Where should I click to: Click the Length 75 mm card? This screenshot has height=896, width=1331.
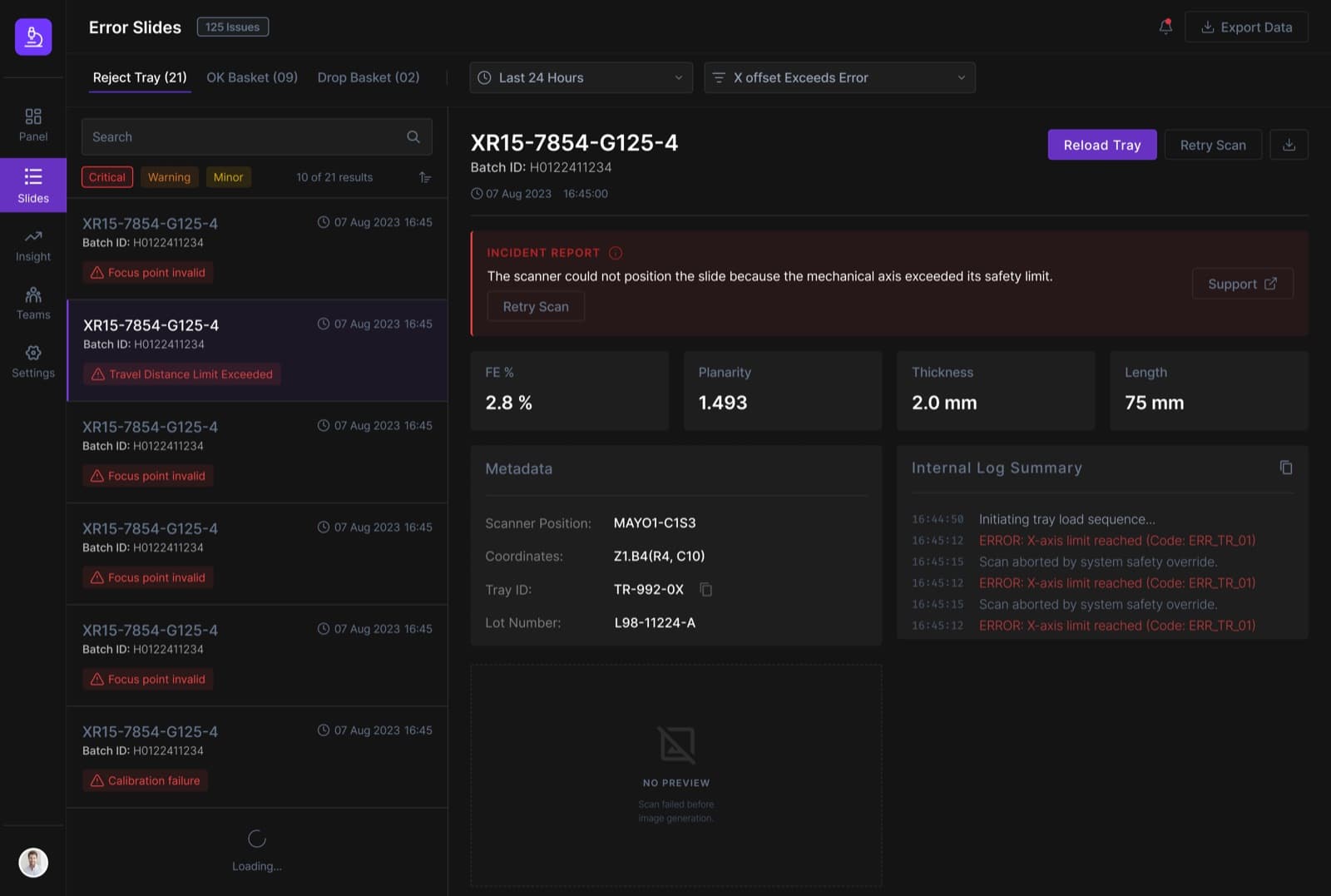click(1209, 390)
